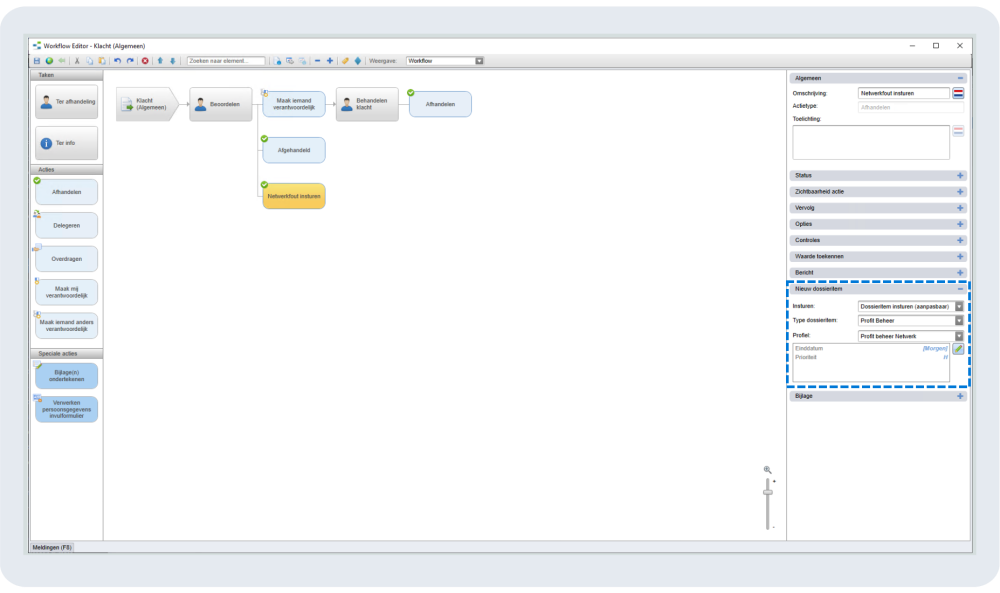Viewport: 1000px width, 593px height.
Task: Click the canvas zoom slider handle
Action: point(768,491)
